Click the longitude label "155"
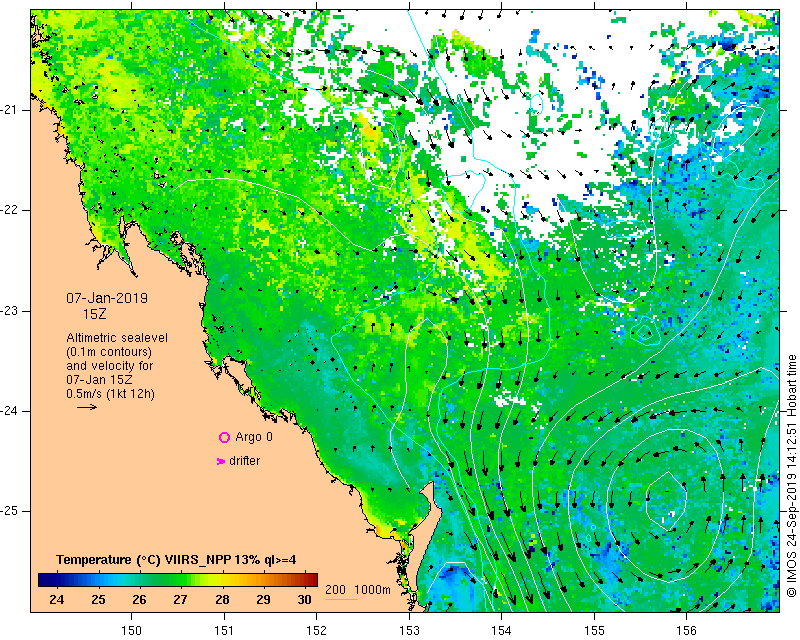Screen dimensions: 800x640 594,631
